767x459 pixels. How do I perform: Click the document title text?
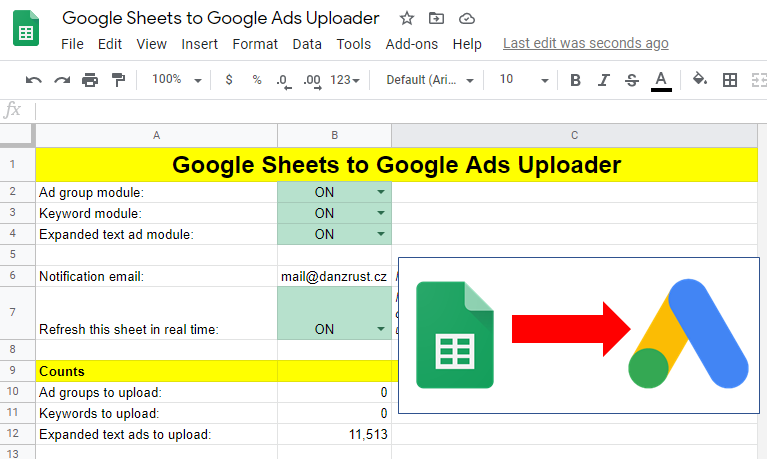221,18
